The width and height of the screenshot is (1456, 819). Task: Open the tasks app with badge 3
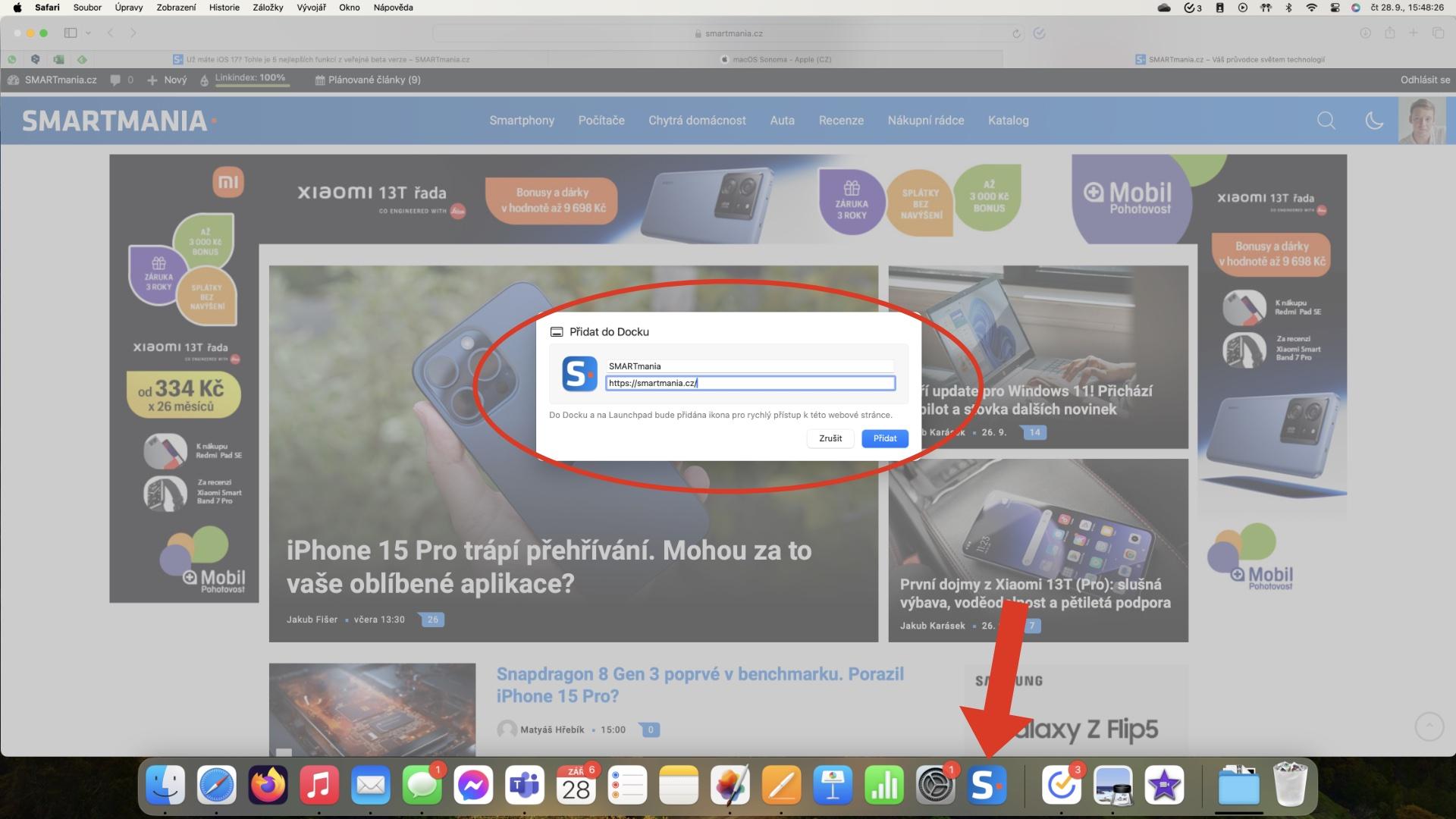[1062, 785]
